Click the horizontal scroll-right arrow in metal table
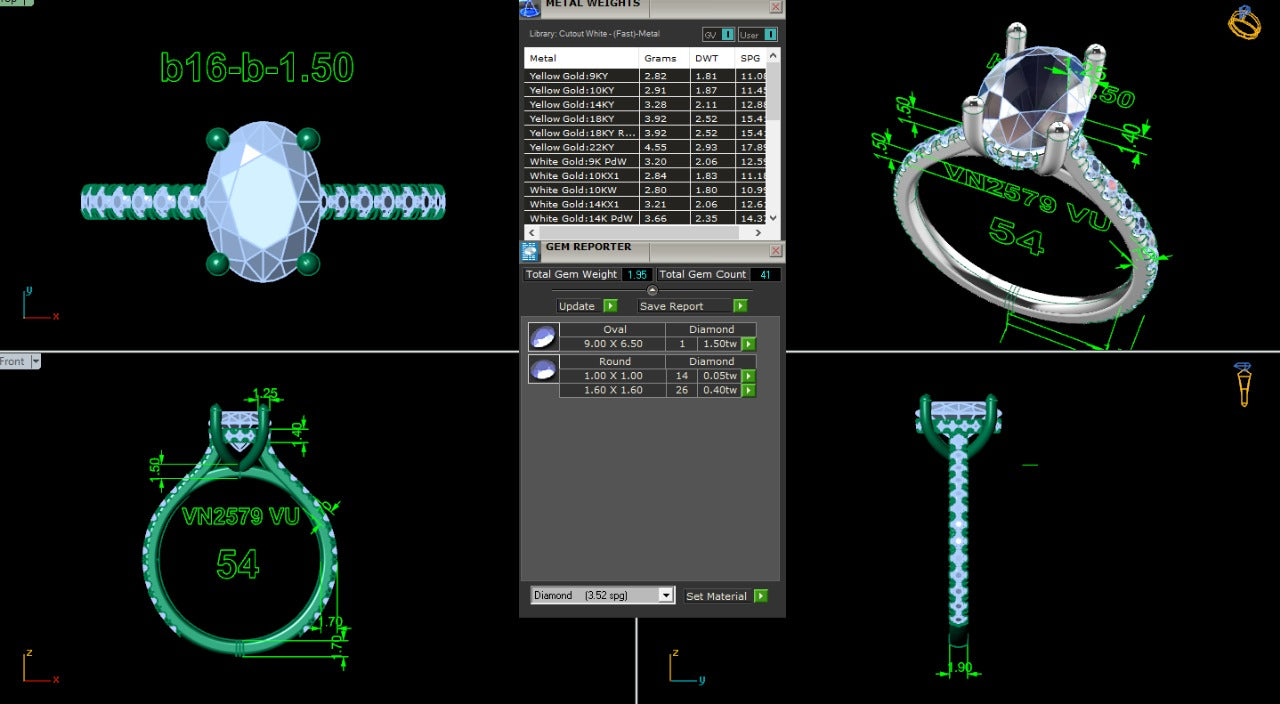 pyautogui.click(x=760, y=232)
